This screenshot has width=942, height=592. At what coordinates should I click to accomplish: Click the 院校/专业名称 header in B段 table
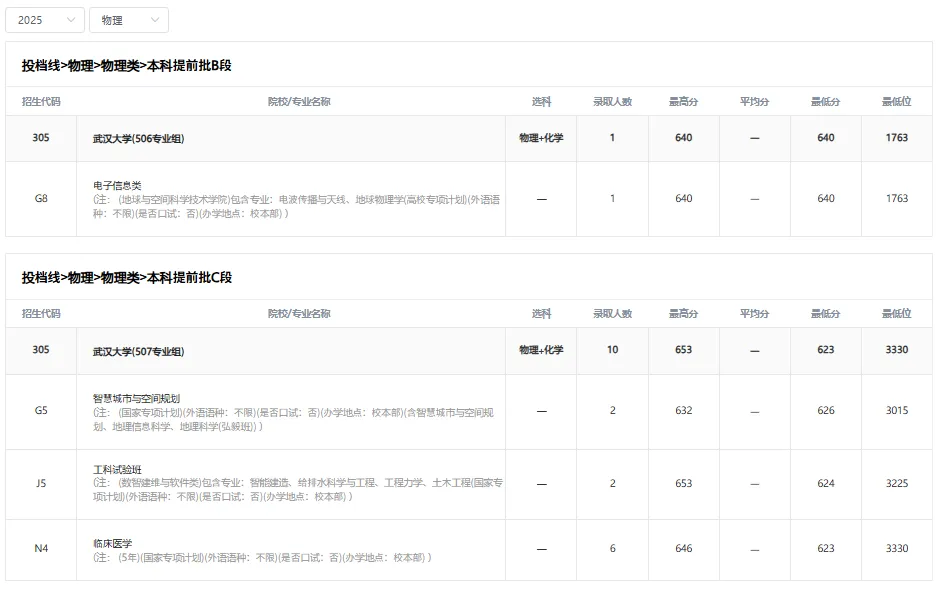pyautogui.click(x=299, y=102)
